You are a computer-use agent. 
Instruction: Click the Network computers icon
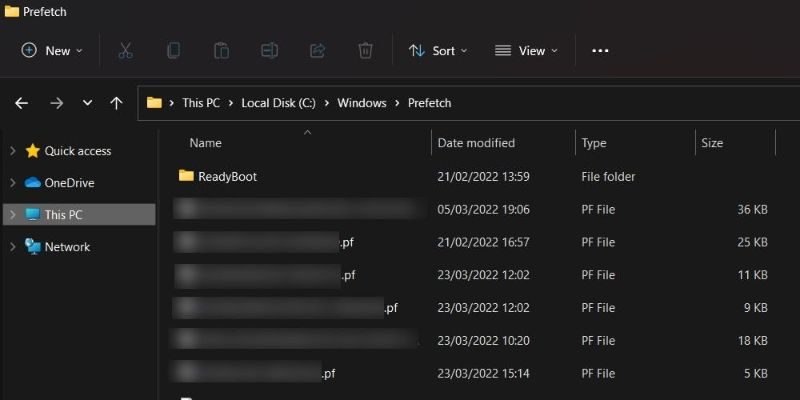[33, 247]
